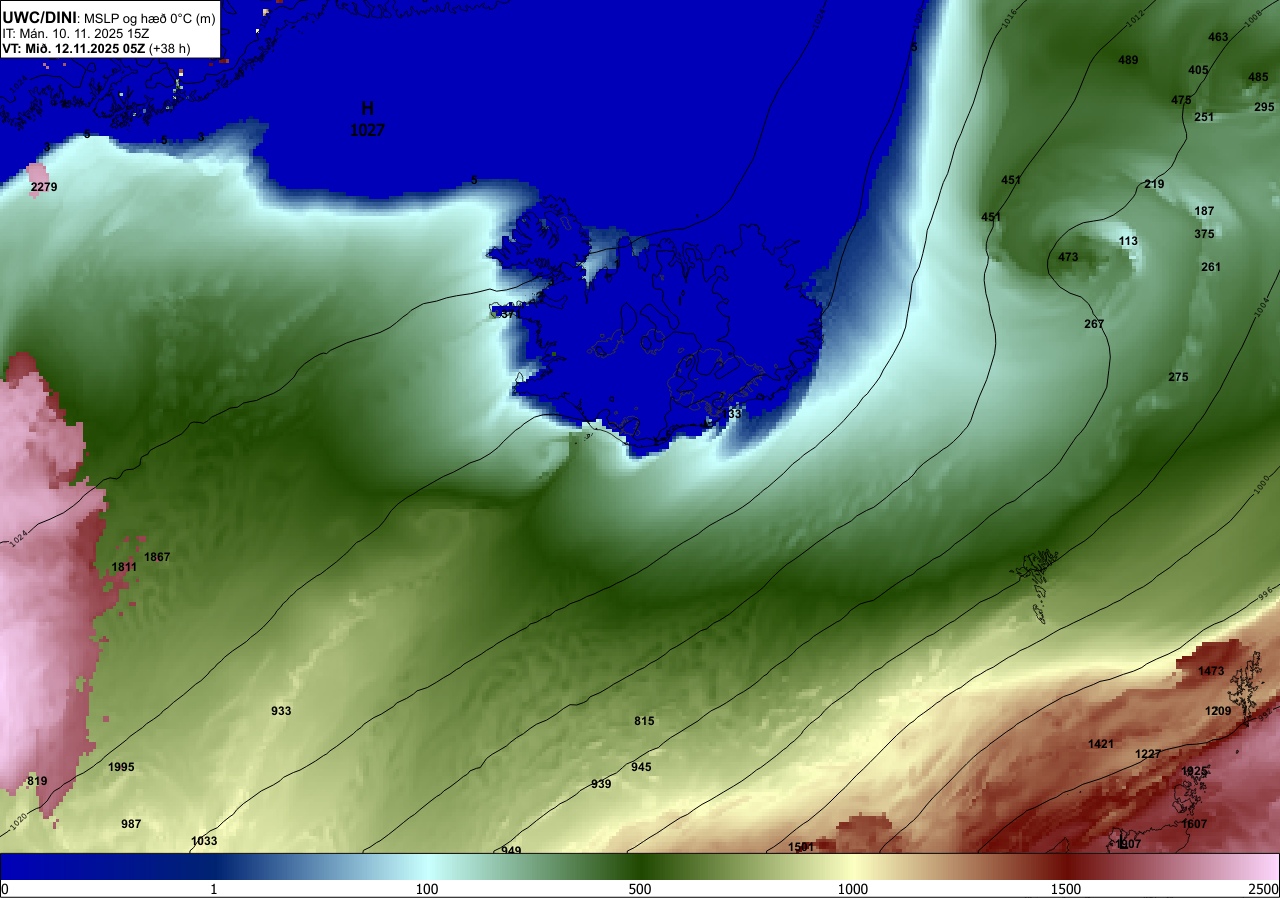Click the 1867 height value
The height and width of the screenshot is (898, 1280).
[x=158, y=557]
